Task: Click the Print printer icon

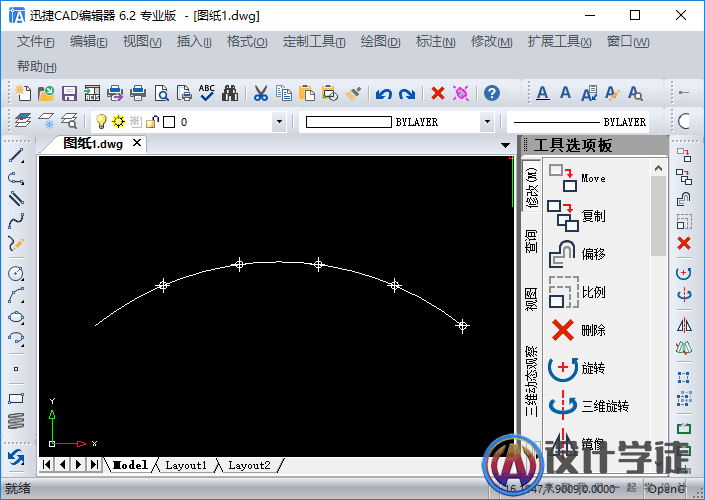Action: (138, 93)
